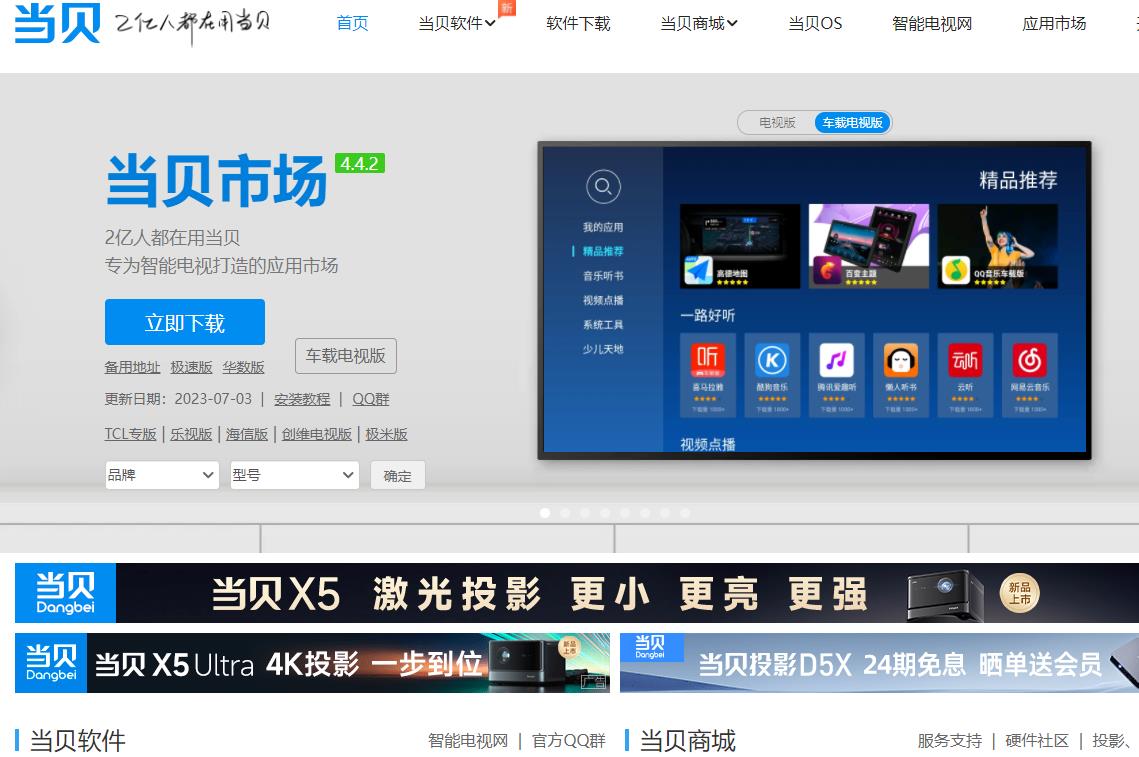1139x757 pixels.
Task: Expand the 当贝软件 menu chevron
Action: coord(490,23)
